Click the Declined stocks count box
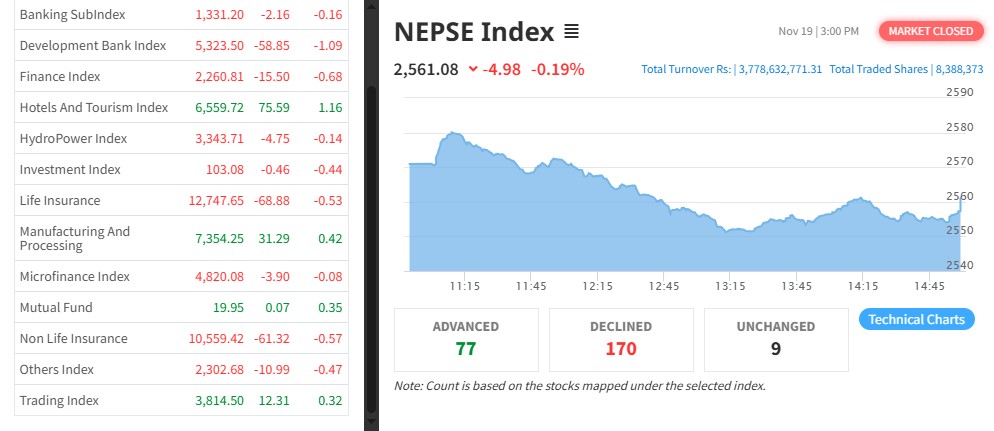 coord(620,338)
